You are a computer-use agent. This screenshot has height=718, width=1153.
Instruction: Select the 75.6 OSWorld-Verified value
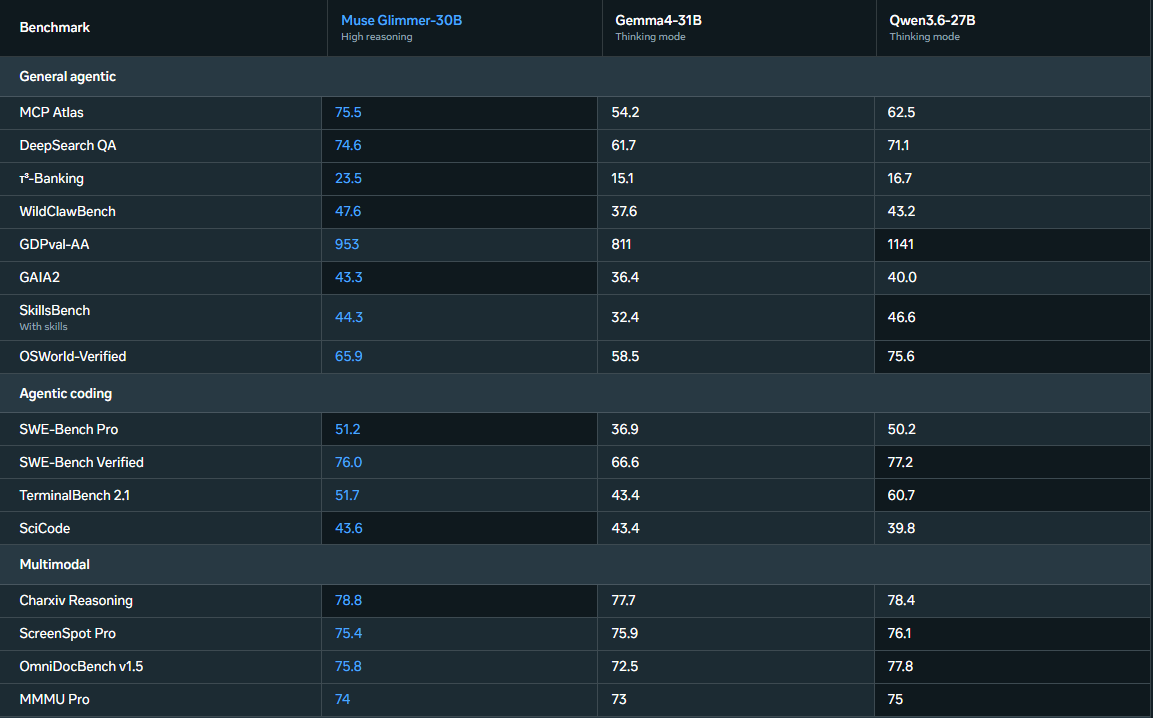(x=901, y=356)
